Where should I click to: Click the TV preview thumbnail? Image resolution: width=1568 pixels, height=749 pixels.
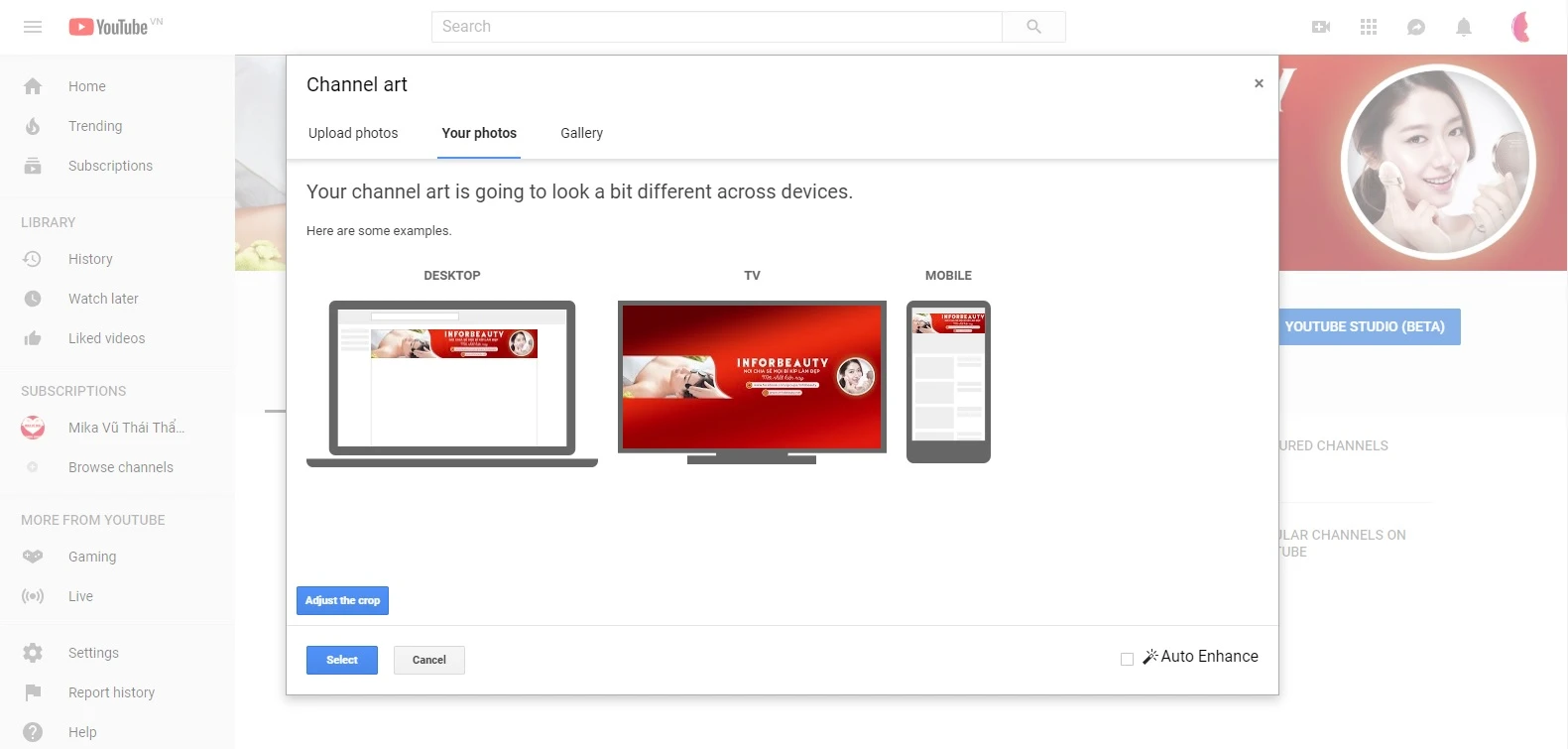(x=752, y=377)
